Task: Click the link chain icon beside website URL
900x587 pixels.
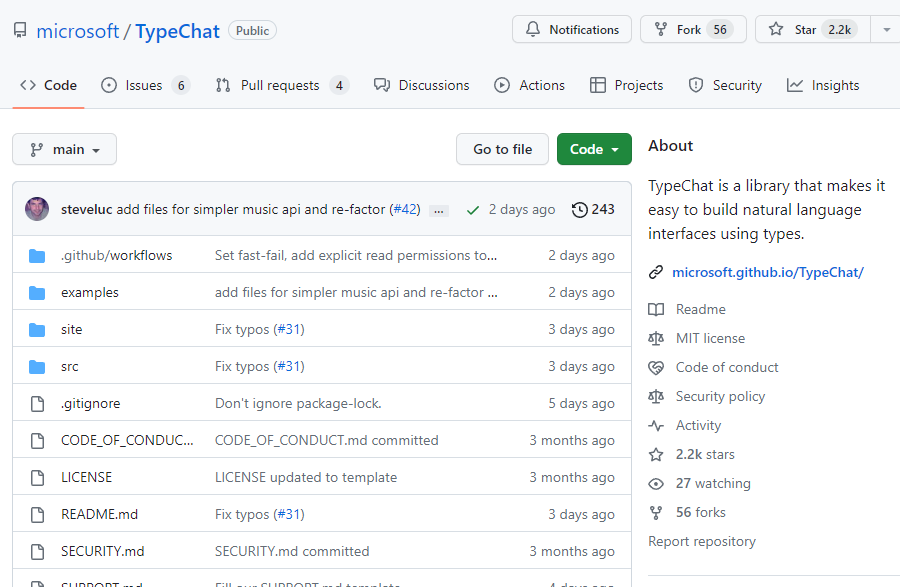Action: (x=655, y=272)
